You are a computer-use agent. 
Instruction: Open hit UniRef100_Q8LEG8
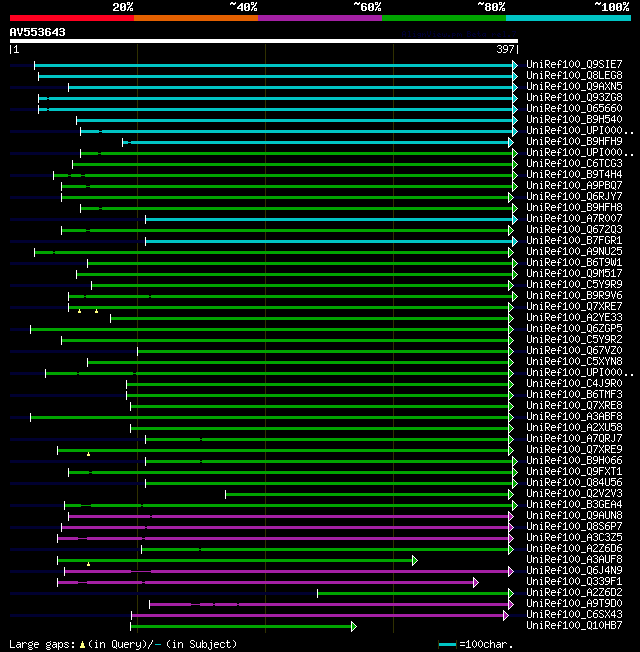(x=574, y=75)
